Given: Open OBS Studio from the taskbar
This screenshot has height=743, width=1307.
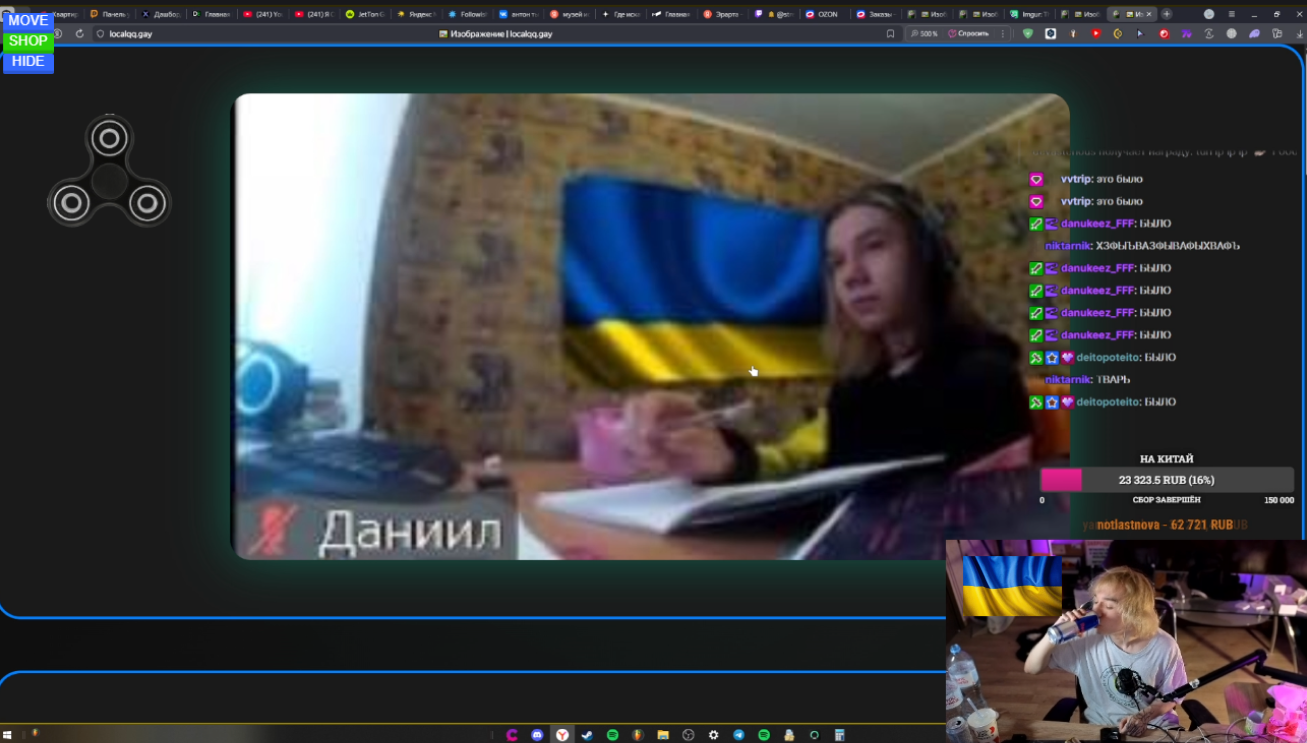Looking at the screenshot, I should click(x=687, y=733).
